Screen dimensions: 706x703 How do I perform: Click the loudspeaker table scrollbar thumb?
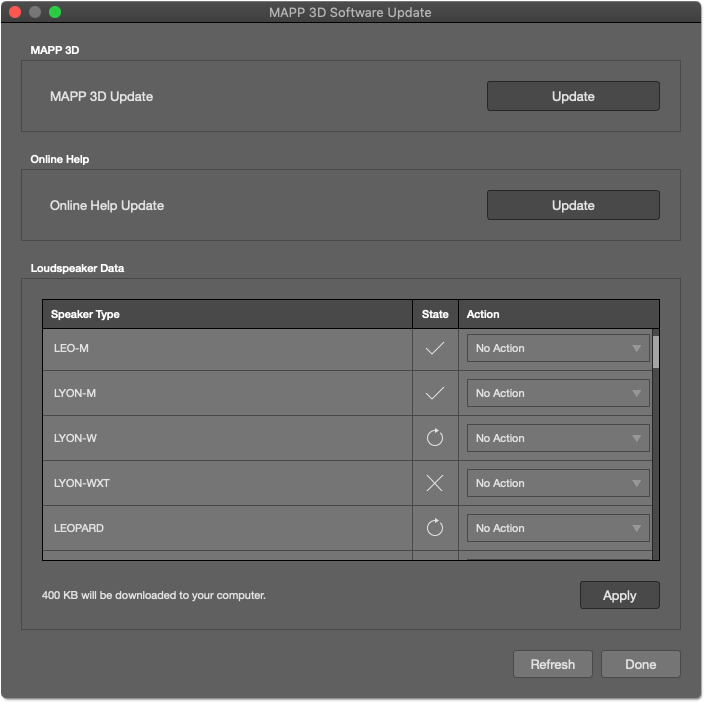coord(656,352)
